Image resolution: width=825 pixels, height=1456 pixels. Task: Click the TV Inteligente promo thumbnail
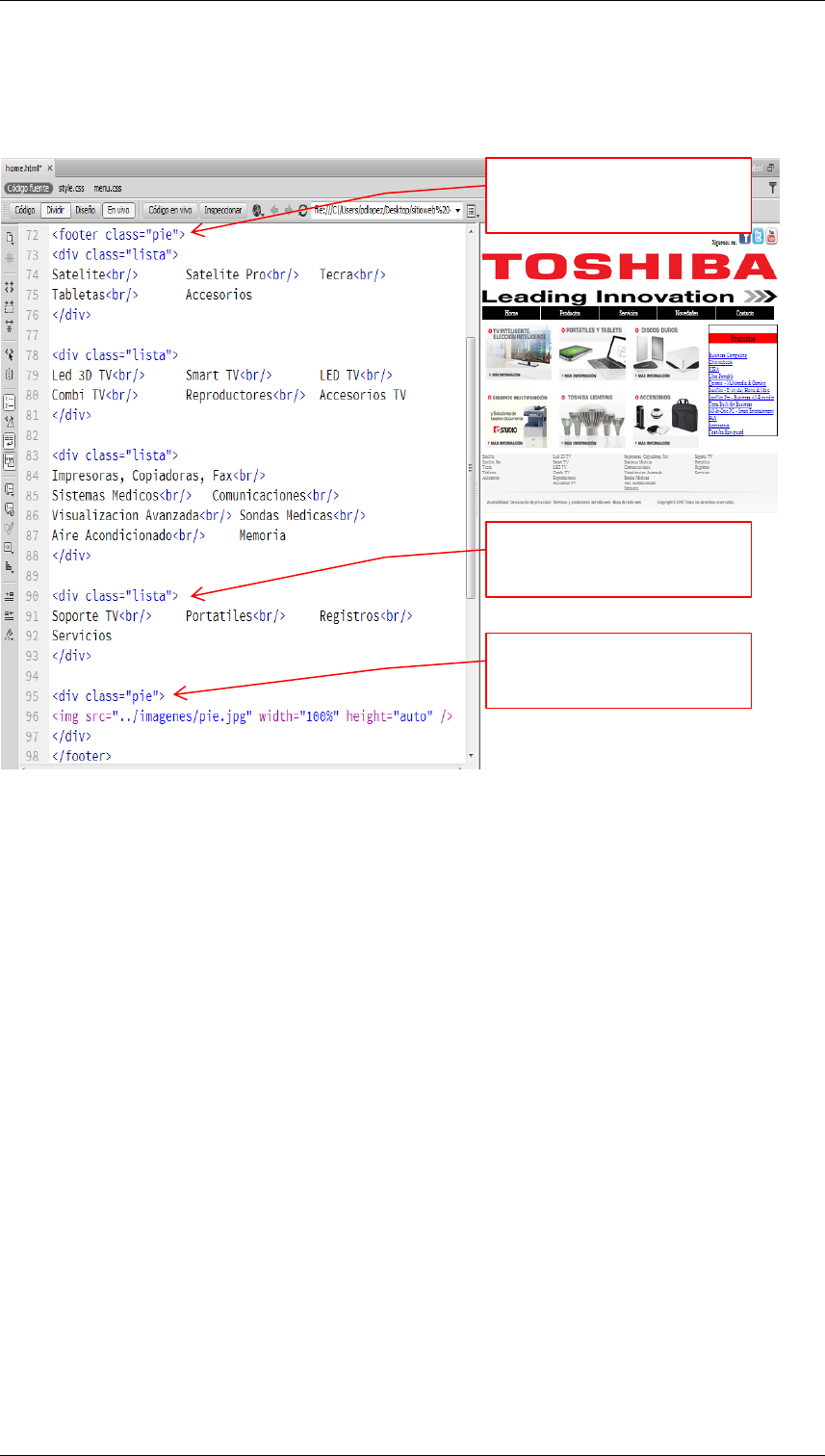[518, 352]
